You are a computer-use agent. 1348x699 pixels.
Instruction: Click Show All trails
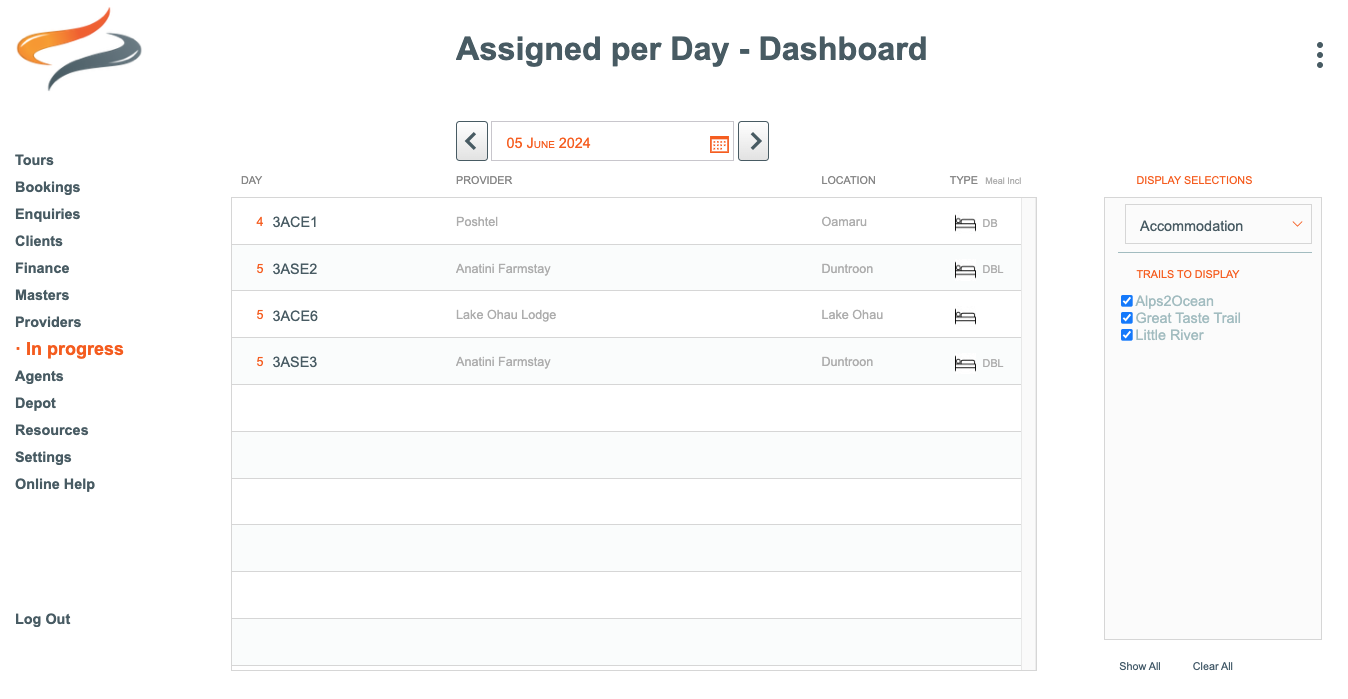click(1140, 666)
